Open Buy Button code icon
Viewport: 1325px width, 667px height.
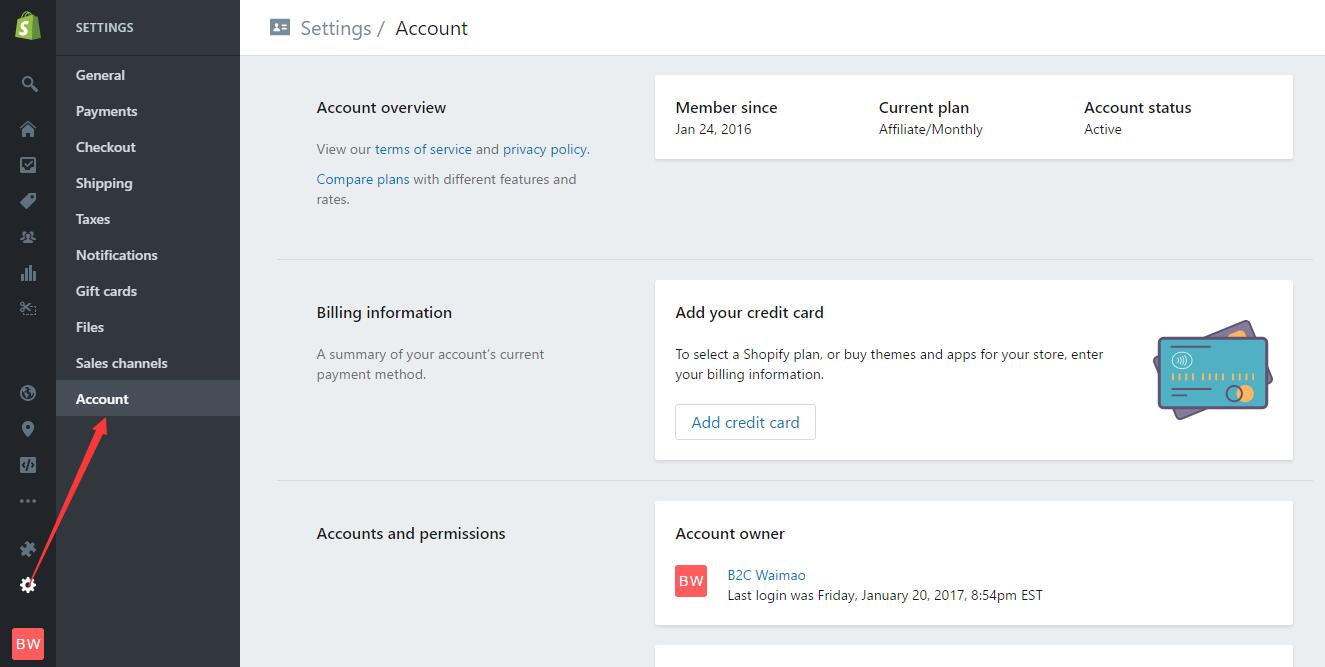pos(28,465)
